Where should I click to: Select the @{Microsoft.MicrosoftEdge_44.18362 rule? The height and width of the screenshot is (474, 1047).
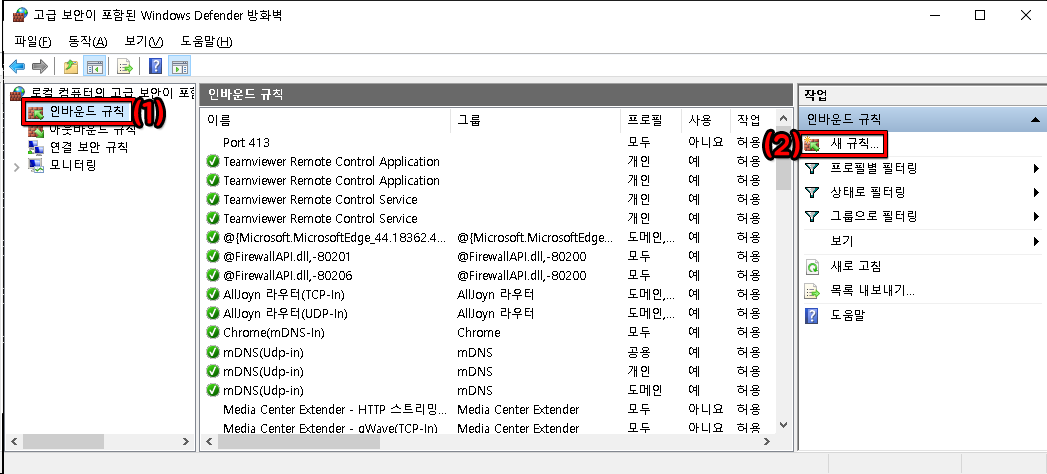tap(488, 237)
